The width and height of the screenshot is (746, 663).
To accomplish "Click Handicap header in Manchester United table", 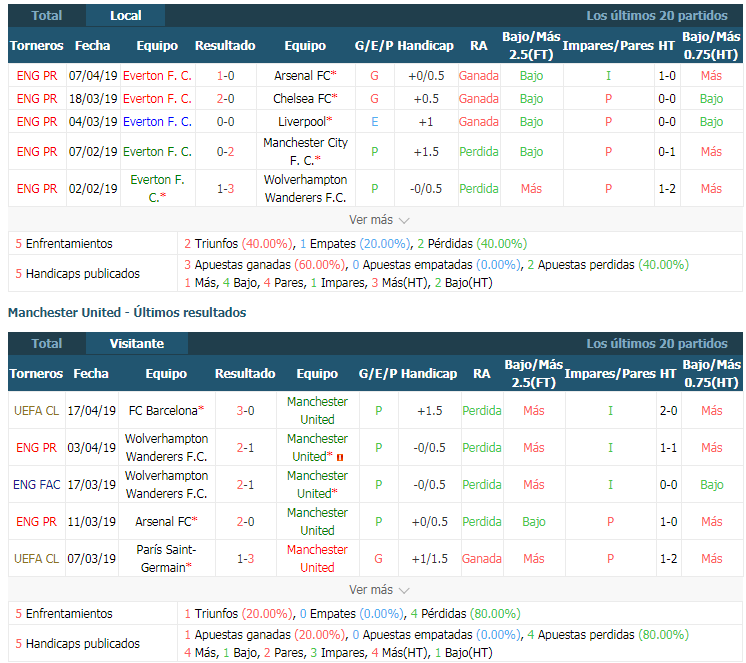I will (429, 374).
